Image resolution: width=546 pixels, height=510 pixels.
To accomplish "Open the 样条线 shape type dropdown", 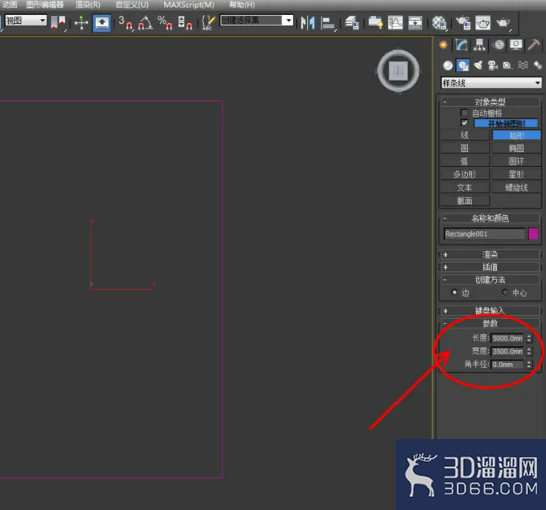I will pyautogui.click(x=491, y=83).
